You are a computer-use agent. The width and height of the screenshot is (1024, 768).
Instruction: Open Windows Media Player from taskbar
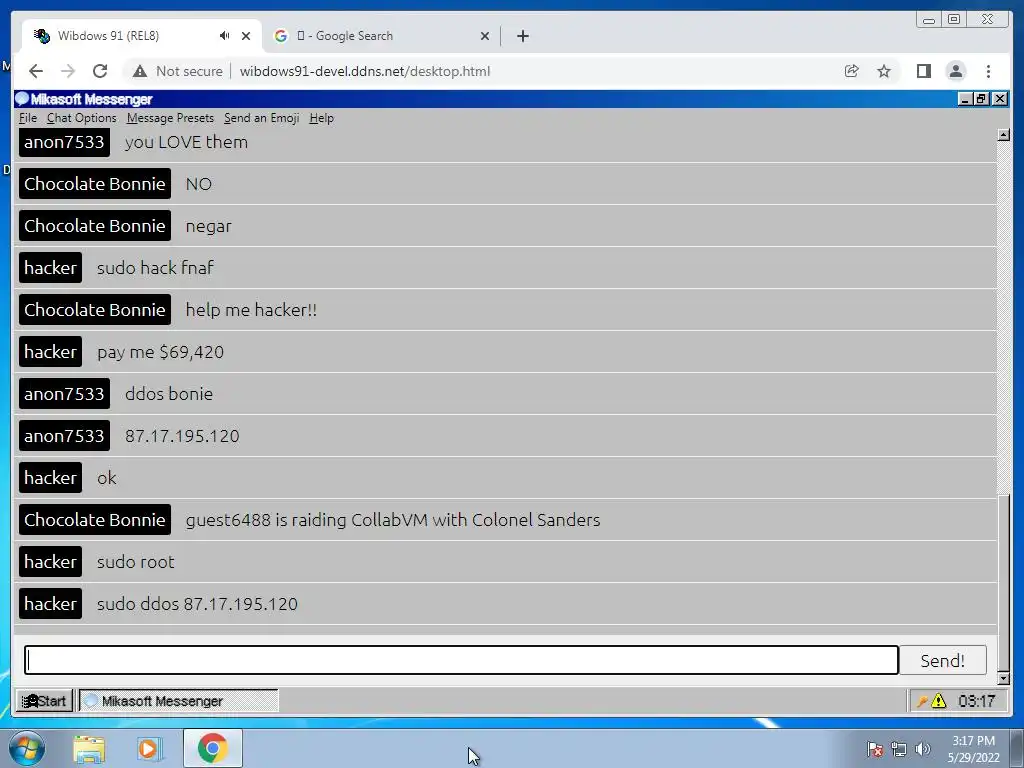(x=149, y=749)
